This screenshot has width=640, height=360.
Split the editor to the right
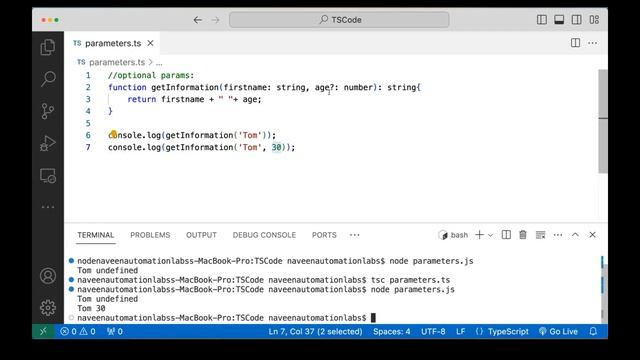tap(576, 43)
